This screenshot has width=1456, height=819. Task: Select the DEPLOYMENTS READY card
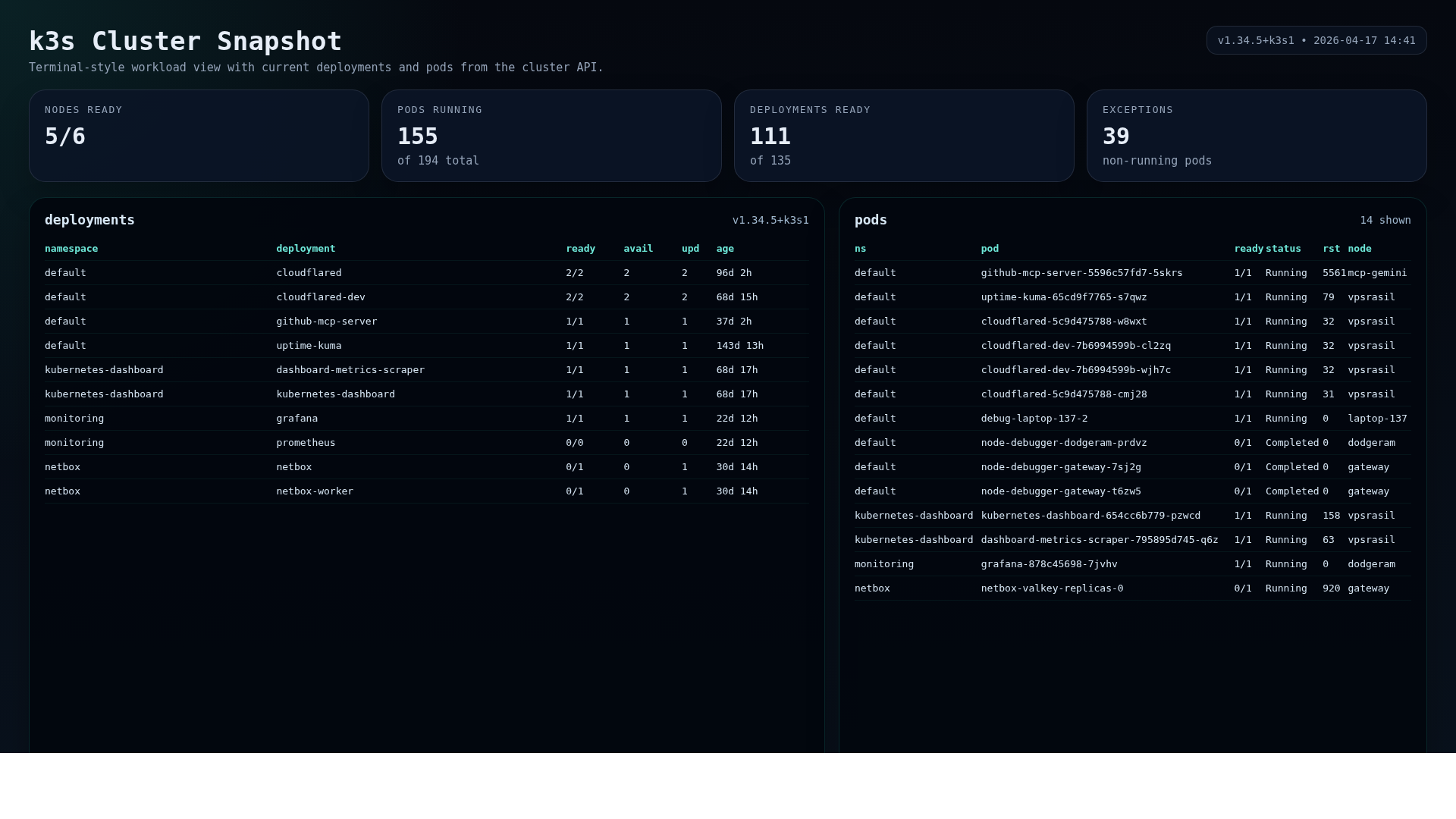[904, 136]
